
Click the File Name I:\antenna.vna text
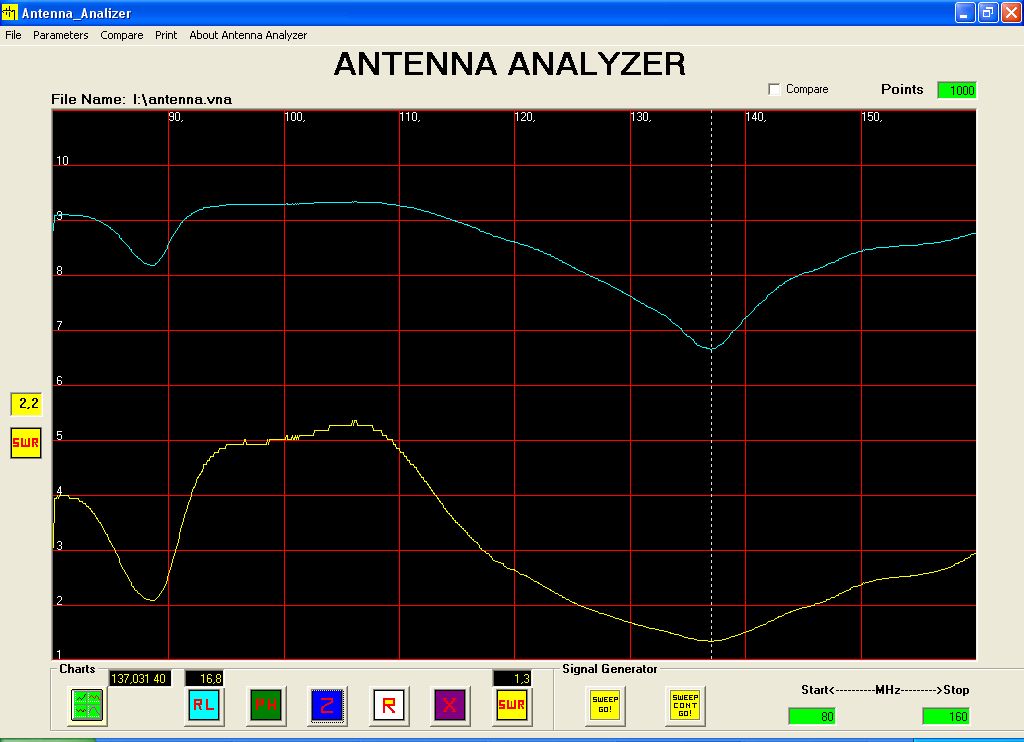pyautogui.click(x=142, y=99)
